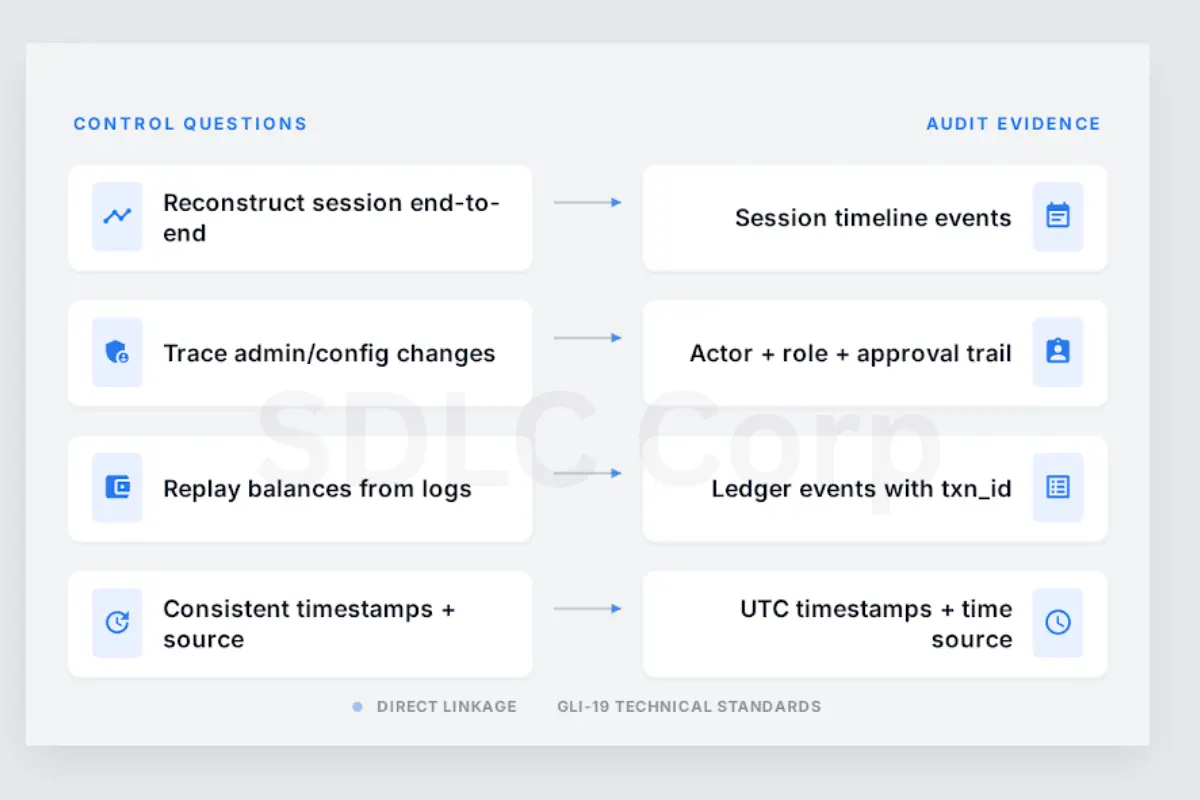
Task: Click the shield admin icon
Action: 117,352
